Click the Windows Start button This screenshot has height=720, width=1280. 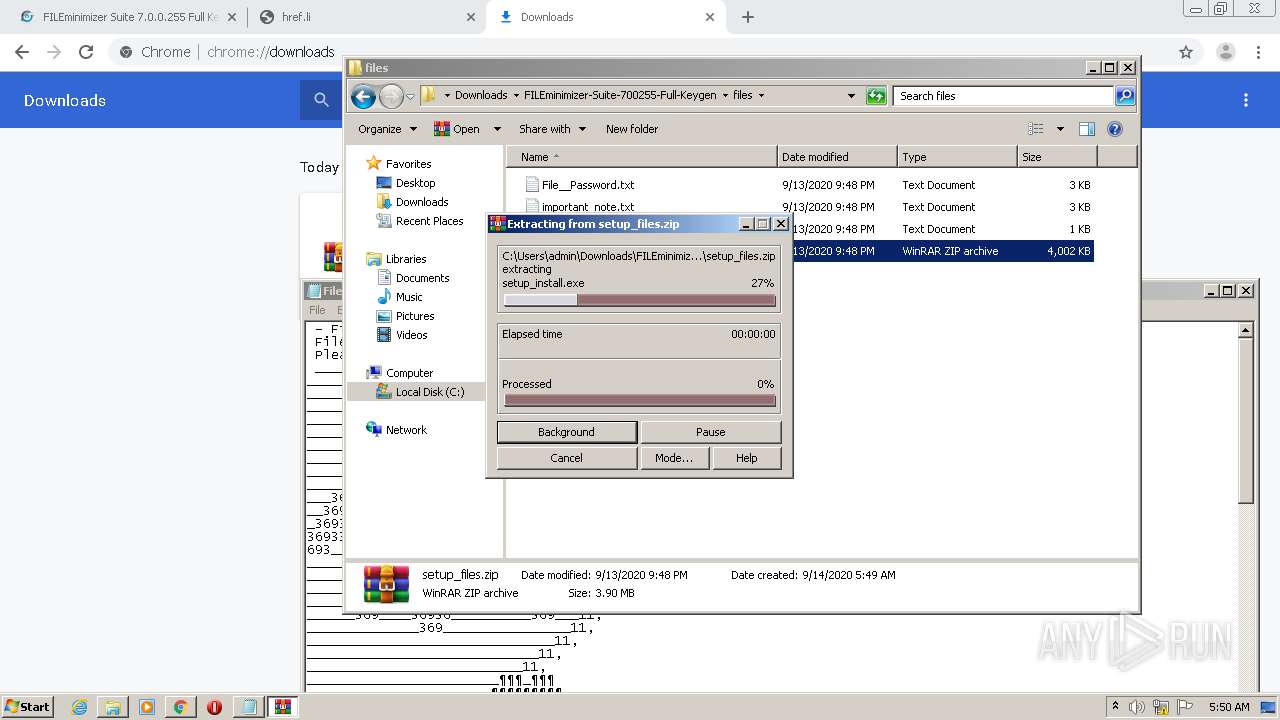point(28,706)
